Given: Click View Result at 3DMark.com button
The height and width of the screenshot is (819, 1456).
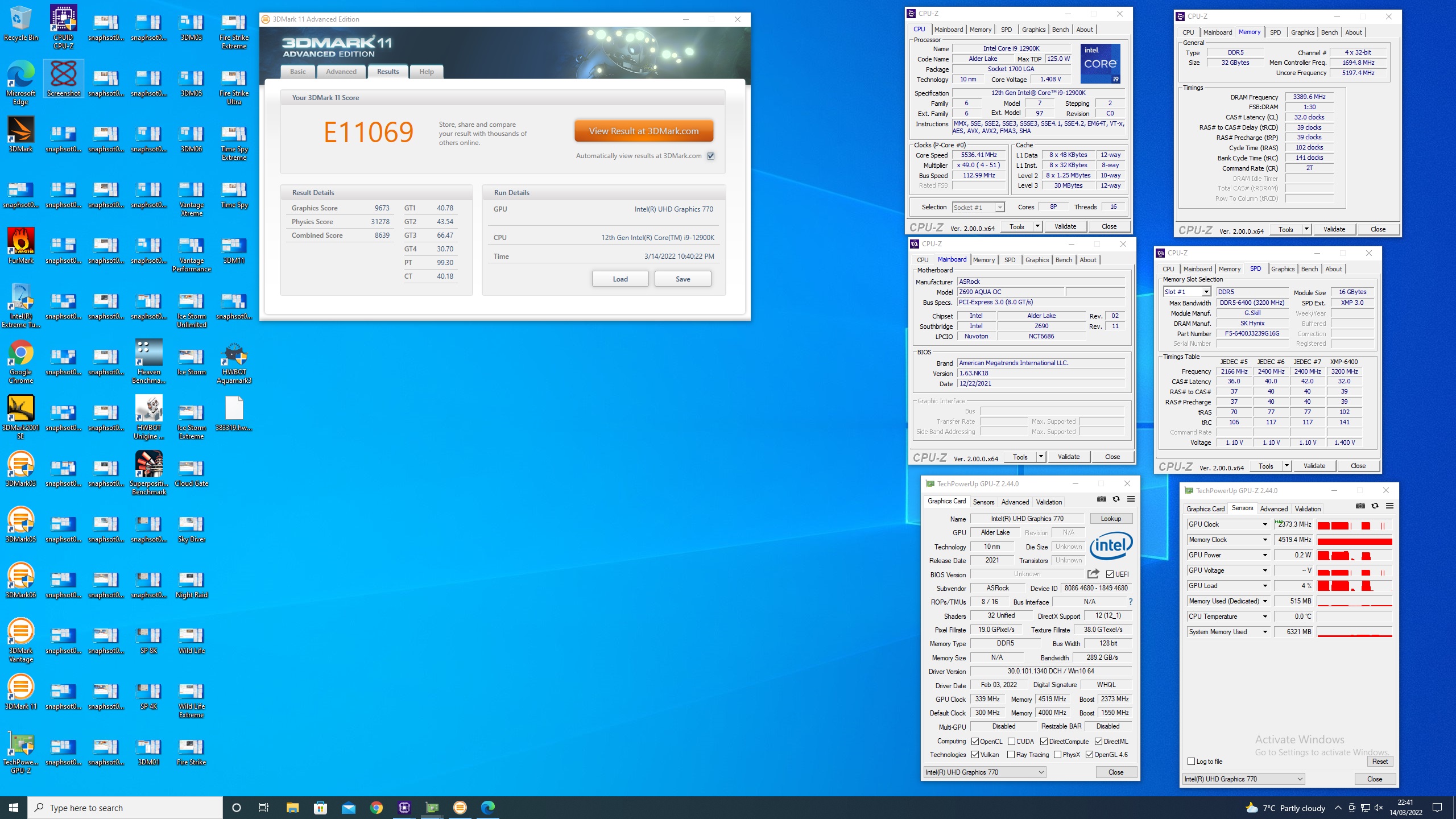Looking at the screenshot, I should point(644,131).
